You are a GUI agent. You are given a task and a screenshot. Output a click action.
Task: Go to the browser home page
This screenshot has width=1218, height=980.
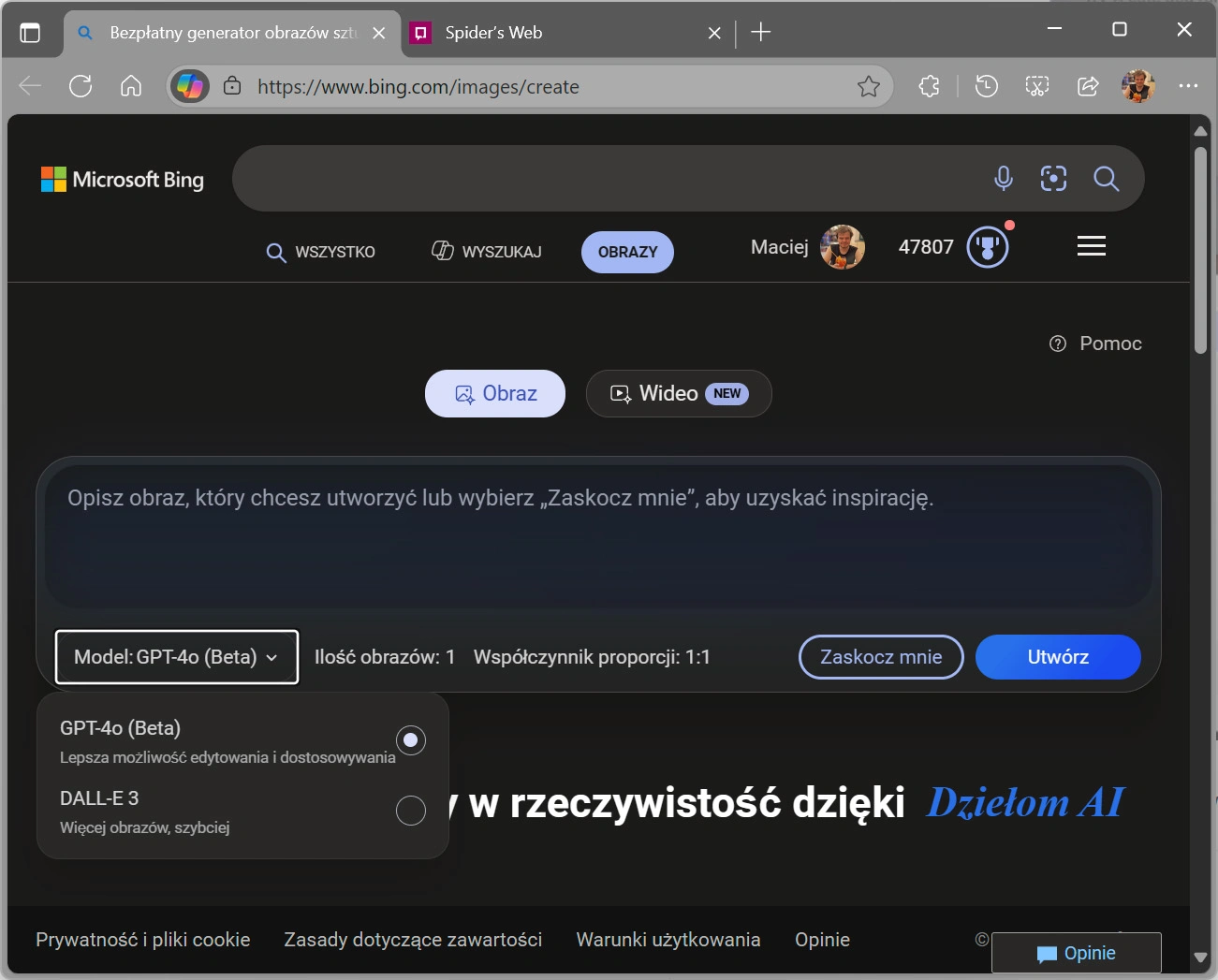coord(131,87)
